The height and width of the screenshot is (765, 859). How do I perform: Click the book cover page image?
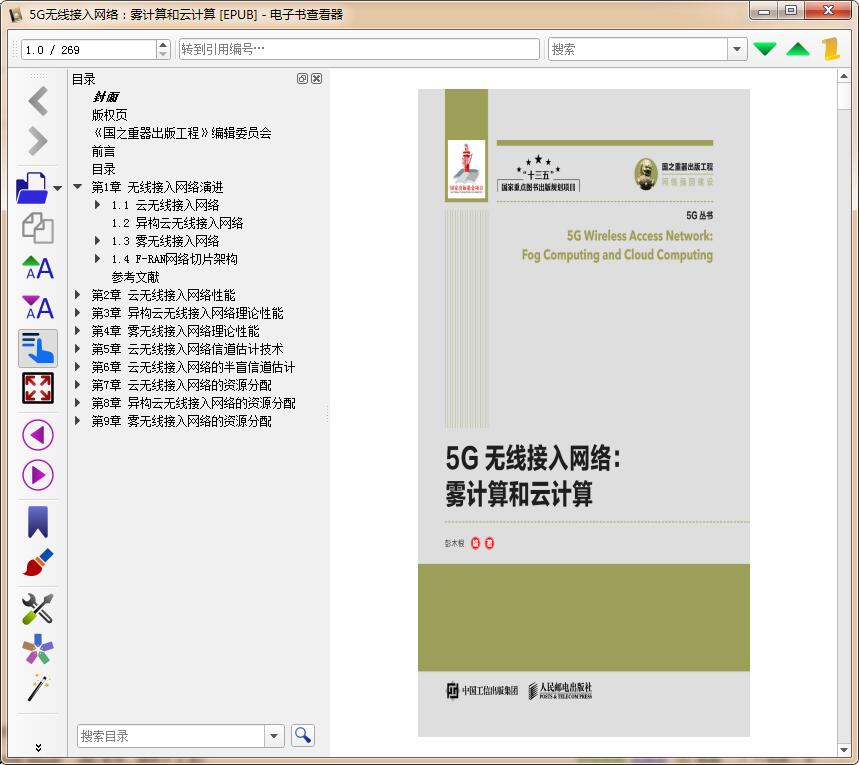(x=583, y=413)
